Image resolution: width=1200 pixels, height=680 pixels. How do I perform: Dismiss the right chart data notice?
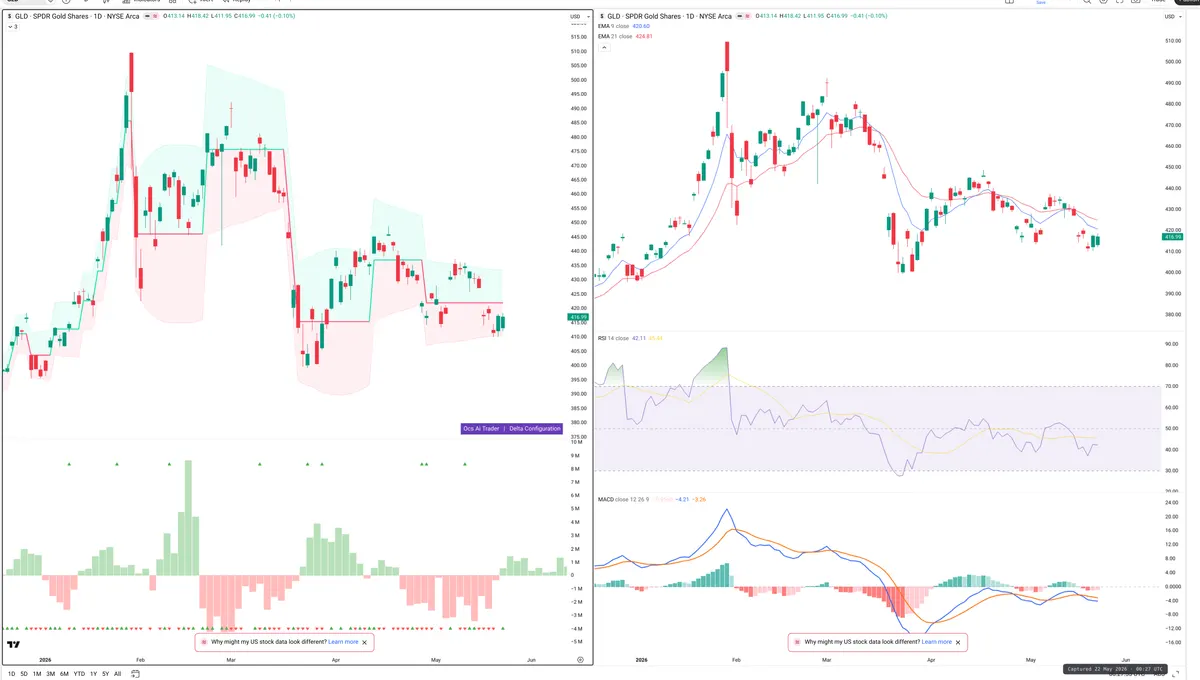(x=958, y=642)
